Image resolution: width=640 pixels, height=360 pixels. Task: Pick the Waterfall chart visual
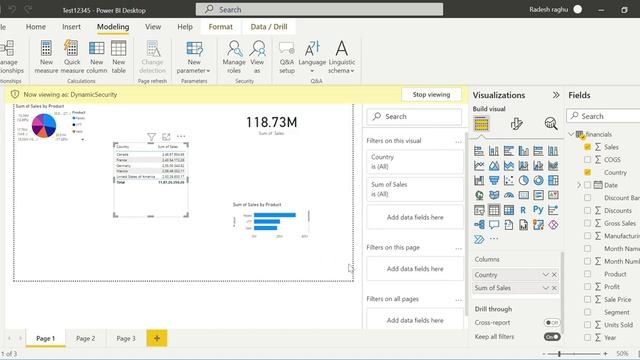click(x=479, y=180)
